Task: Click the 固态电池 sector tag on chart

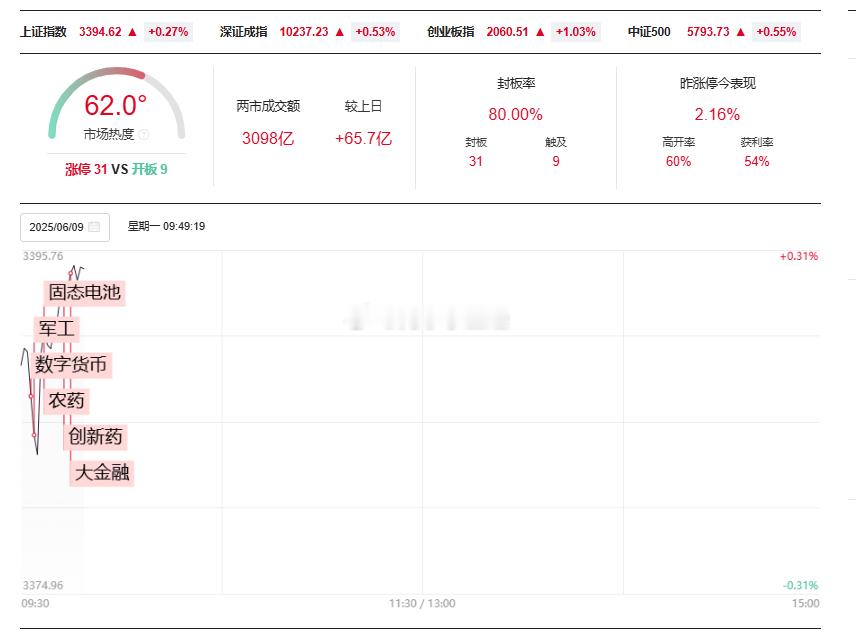Action: [x=84, y=292]
